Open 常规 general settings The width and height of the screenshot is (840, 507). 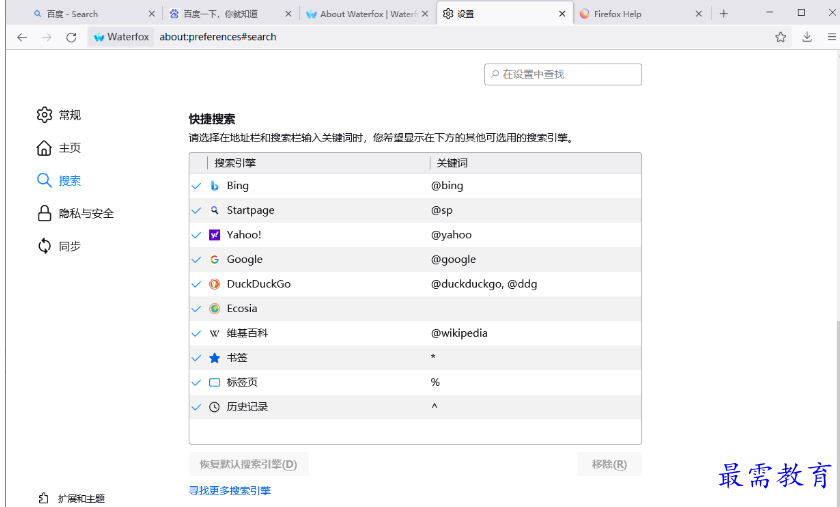tap(59, 115)
